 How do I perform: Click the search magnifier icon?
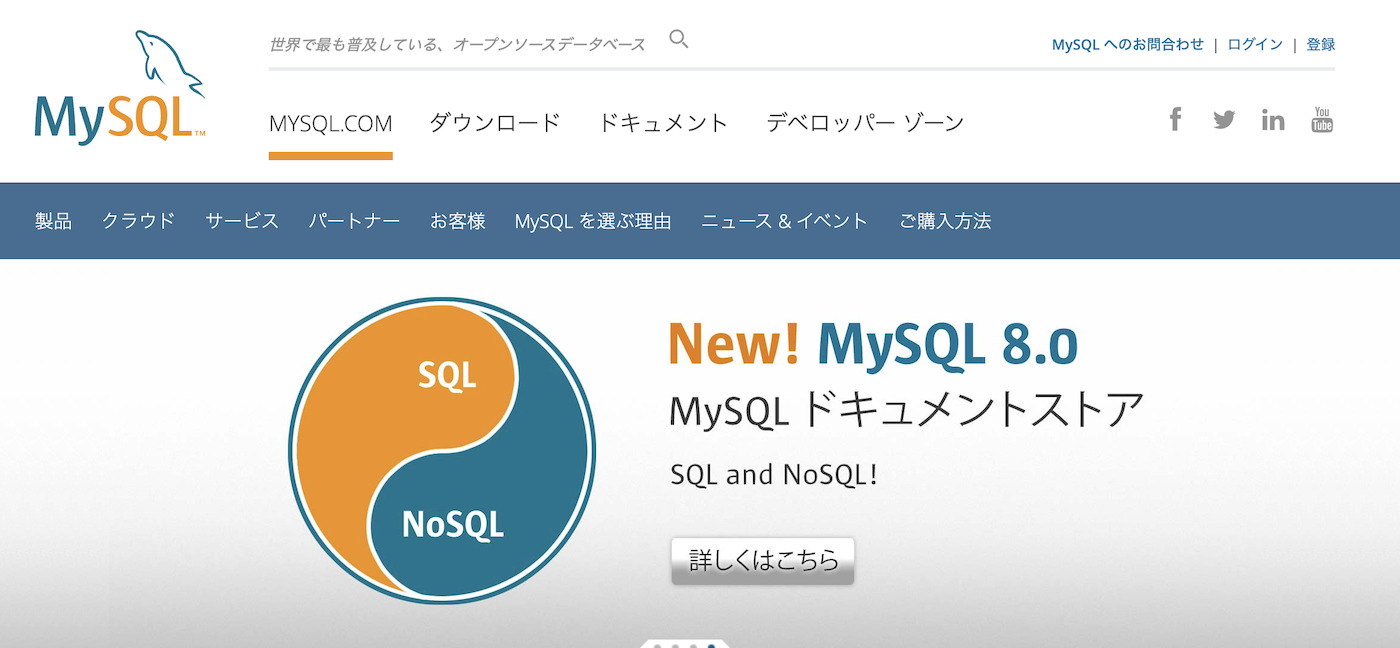tap(678, 38)
